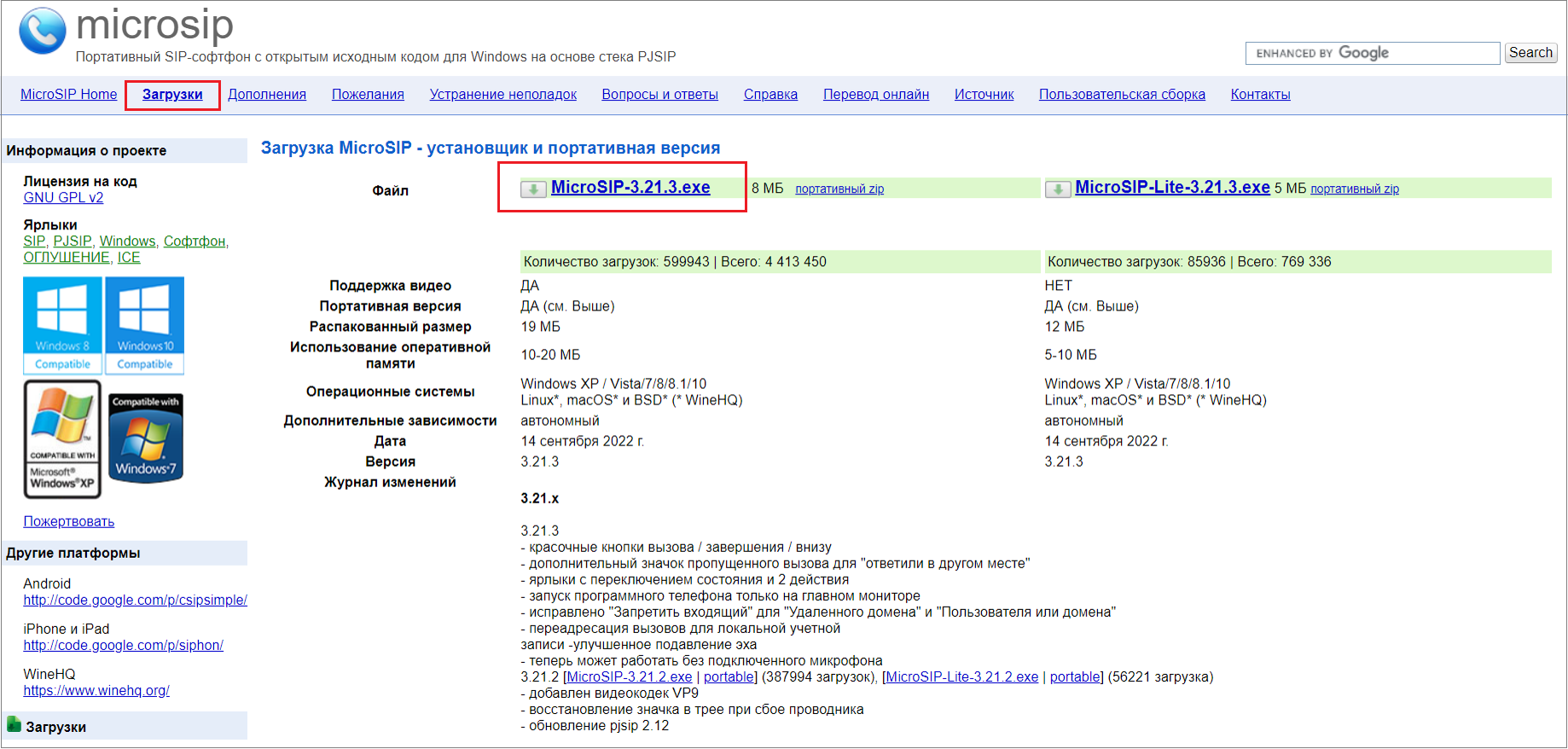Click the green folder icon beside Загрузки heading
Viewport: 1568px width, 749px height.
pos(14,724)
